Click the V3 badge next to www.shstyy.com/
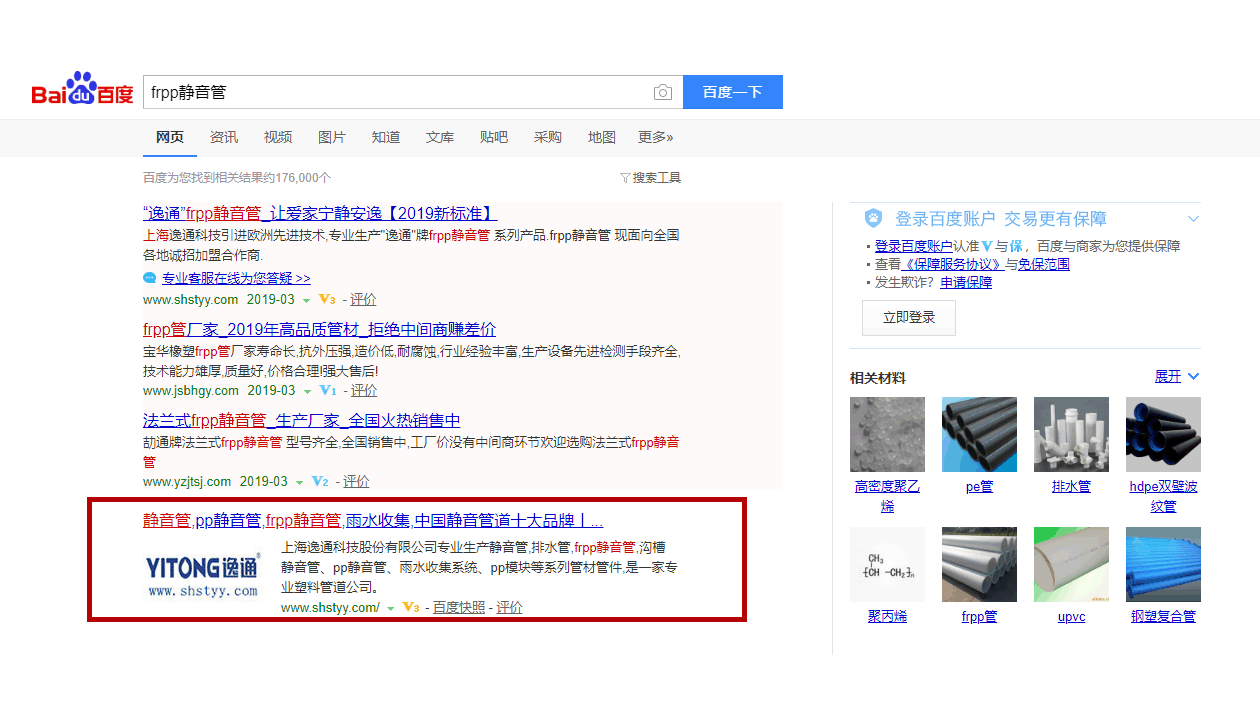 click(x=410, y=607)
